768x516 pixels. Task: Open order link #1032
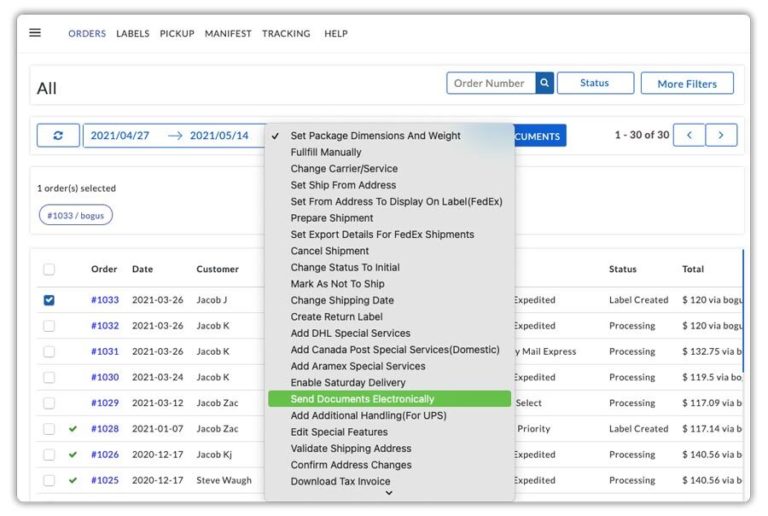tap(105, 326)
